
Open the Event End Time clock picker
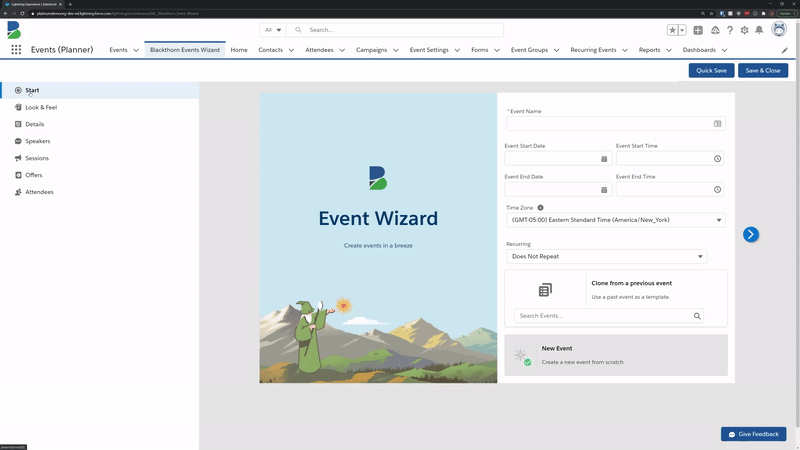717,190
